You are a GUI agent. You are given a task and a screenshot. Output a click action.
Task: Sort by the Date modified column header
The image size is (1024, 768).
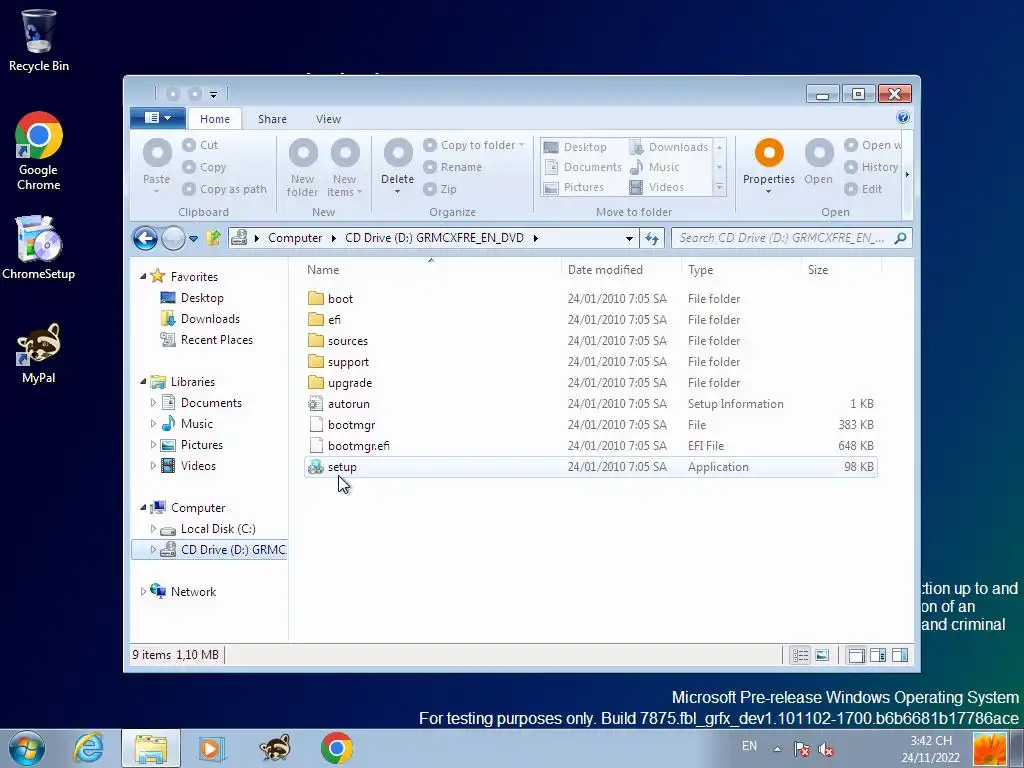click(x=605, y=270)
